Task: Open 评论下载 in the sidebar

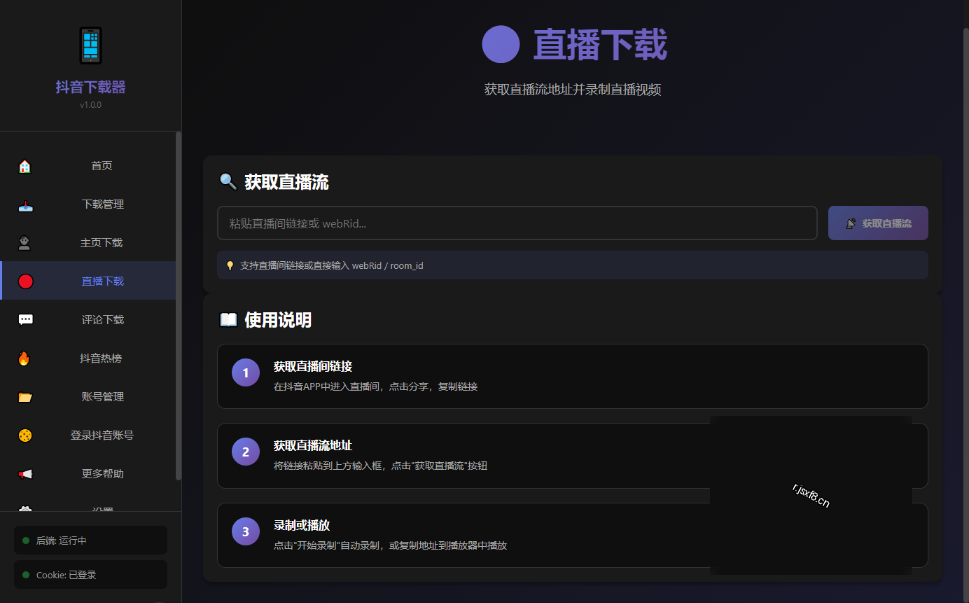Action: click(88, 319)
